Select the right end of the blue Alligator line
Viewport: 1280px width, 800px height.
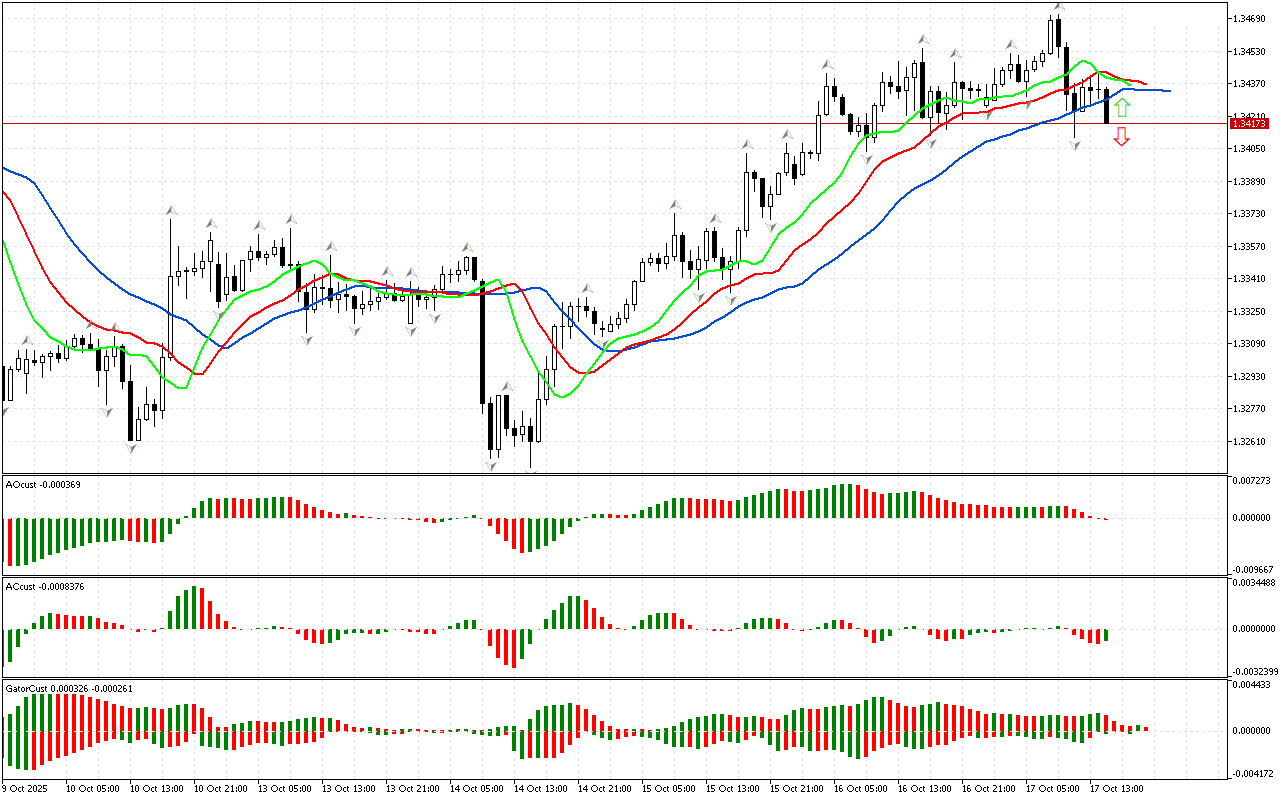tap(1168, 91)
